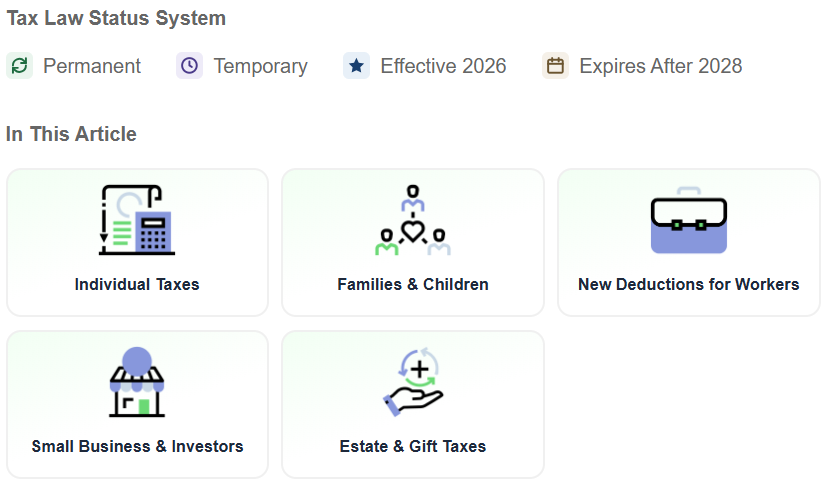The image size is (828, 484).
Task: Select the Expires After 2028 legend text
Action: tap(661, 67)
